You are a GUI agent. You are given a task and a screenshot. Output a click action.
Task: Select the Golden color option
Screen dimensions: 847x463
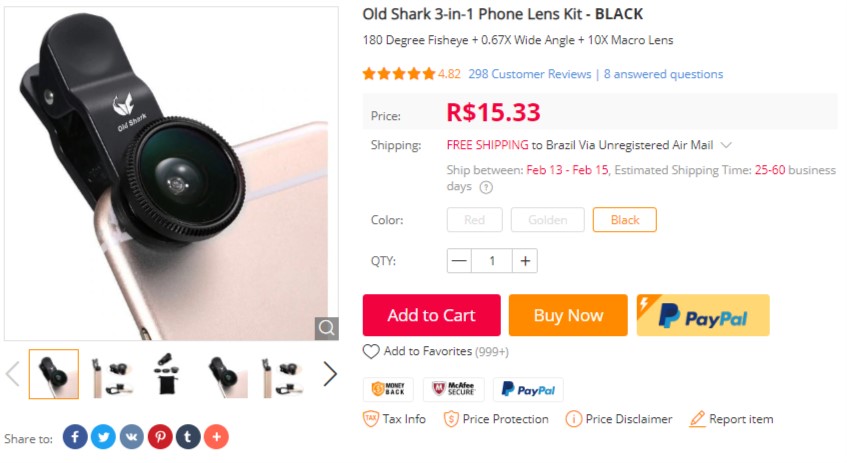547,220
